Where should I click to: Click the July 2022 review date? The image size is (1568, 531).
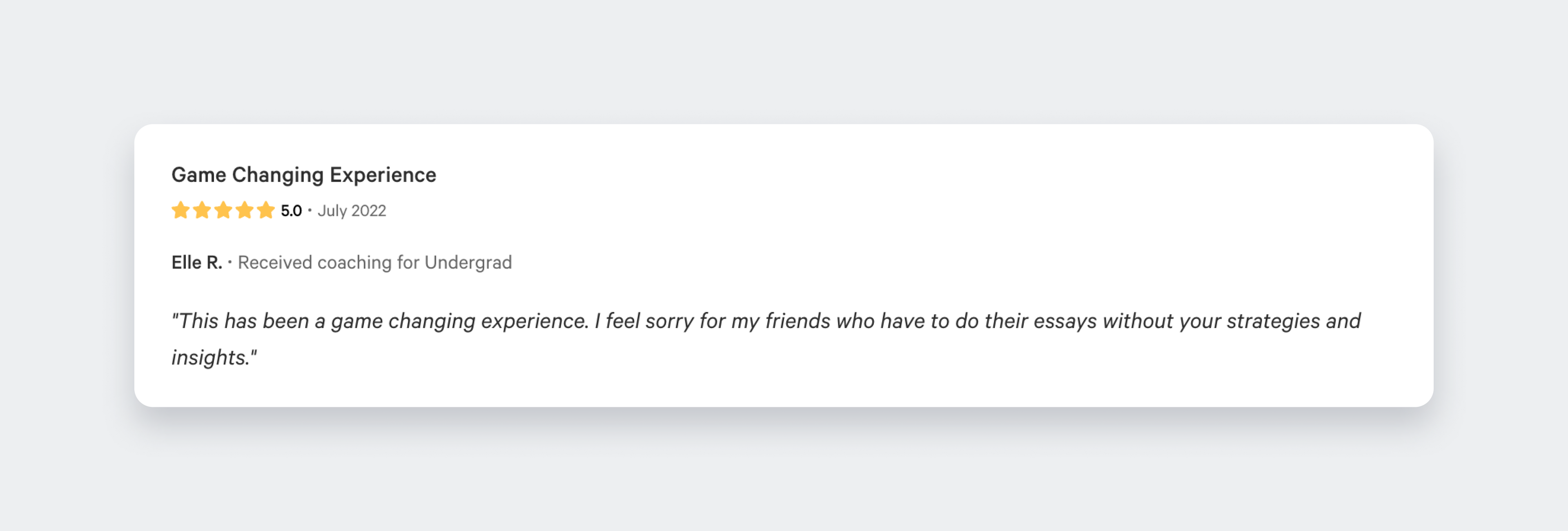[352, 211]
